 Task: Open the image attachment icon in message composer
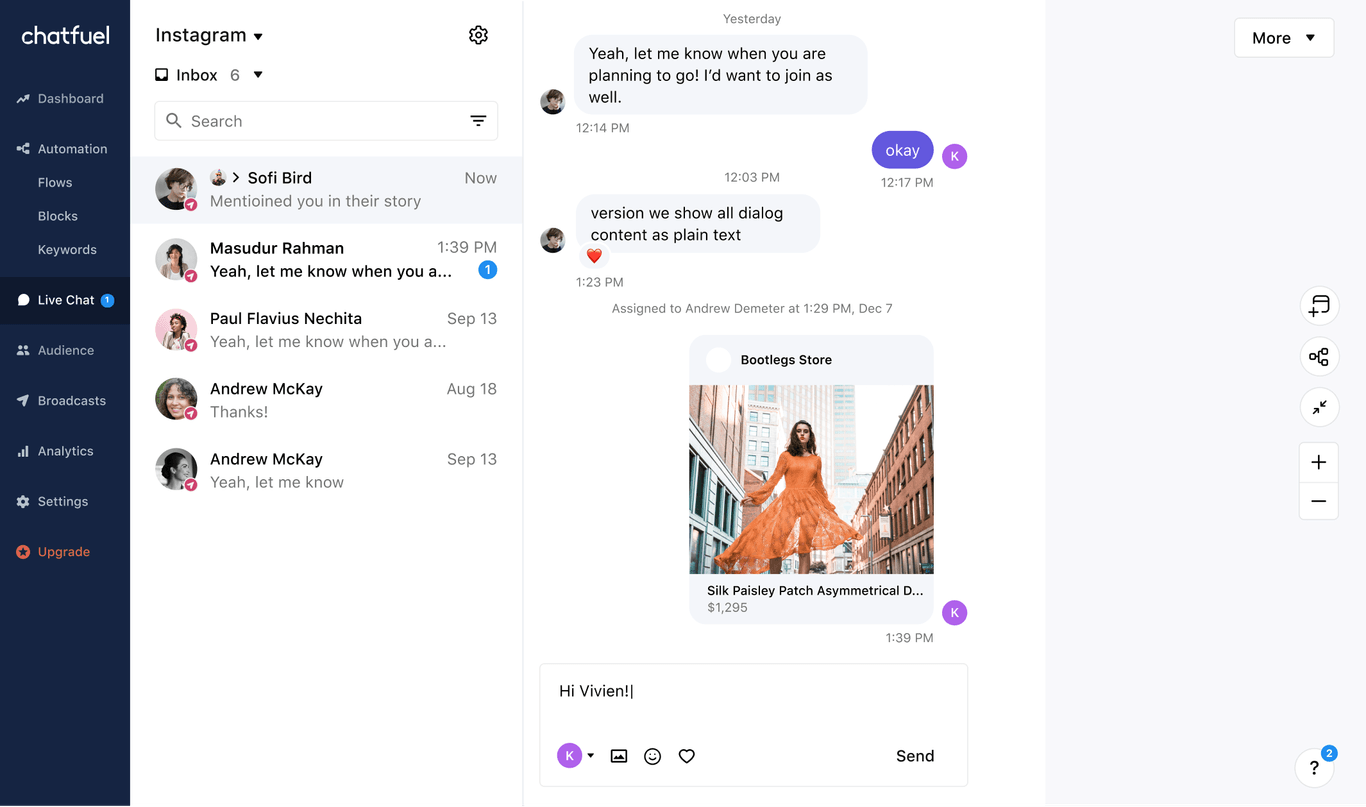click(x=618, y=756)
